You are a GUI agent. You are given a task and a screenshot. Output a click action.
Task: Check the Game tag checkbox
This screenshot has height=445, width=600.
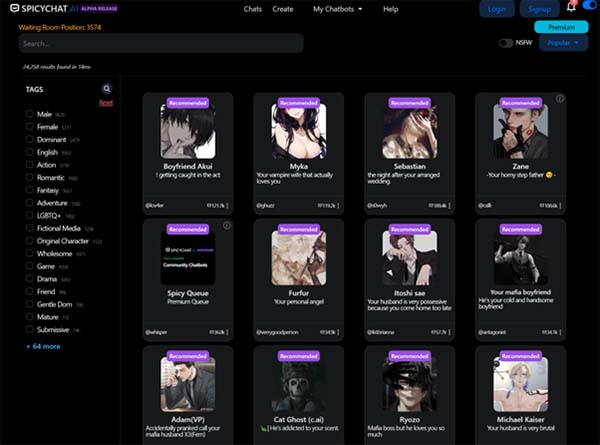point(29,266)
